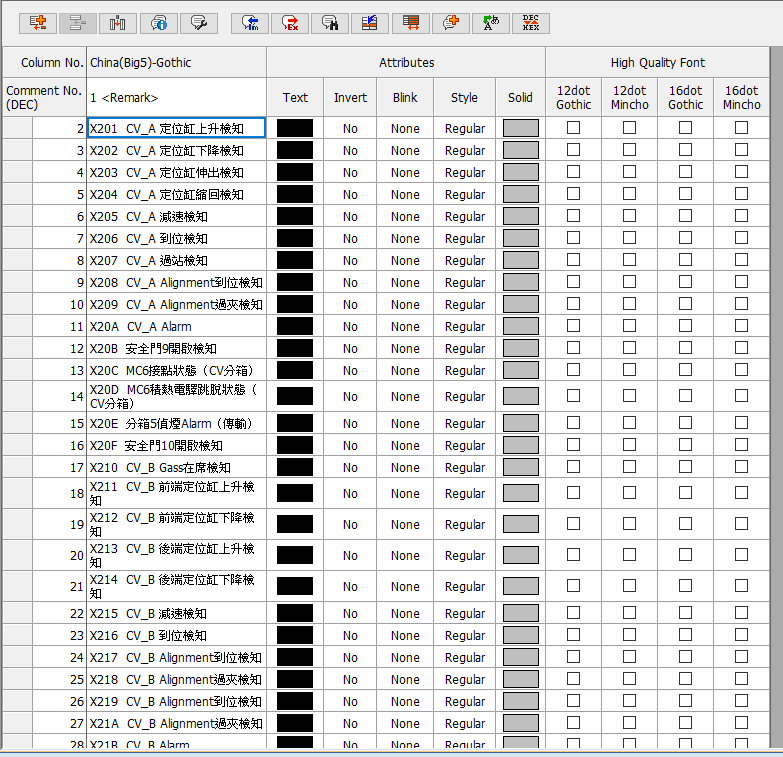Click the new comment bubble with plus icon
Screen dimensions: 783x757
[x=450, y=22]
